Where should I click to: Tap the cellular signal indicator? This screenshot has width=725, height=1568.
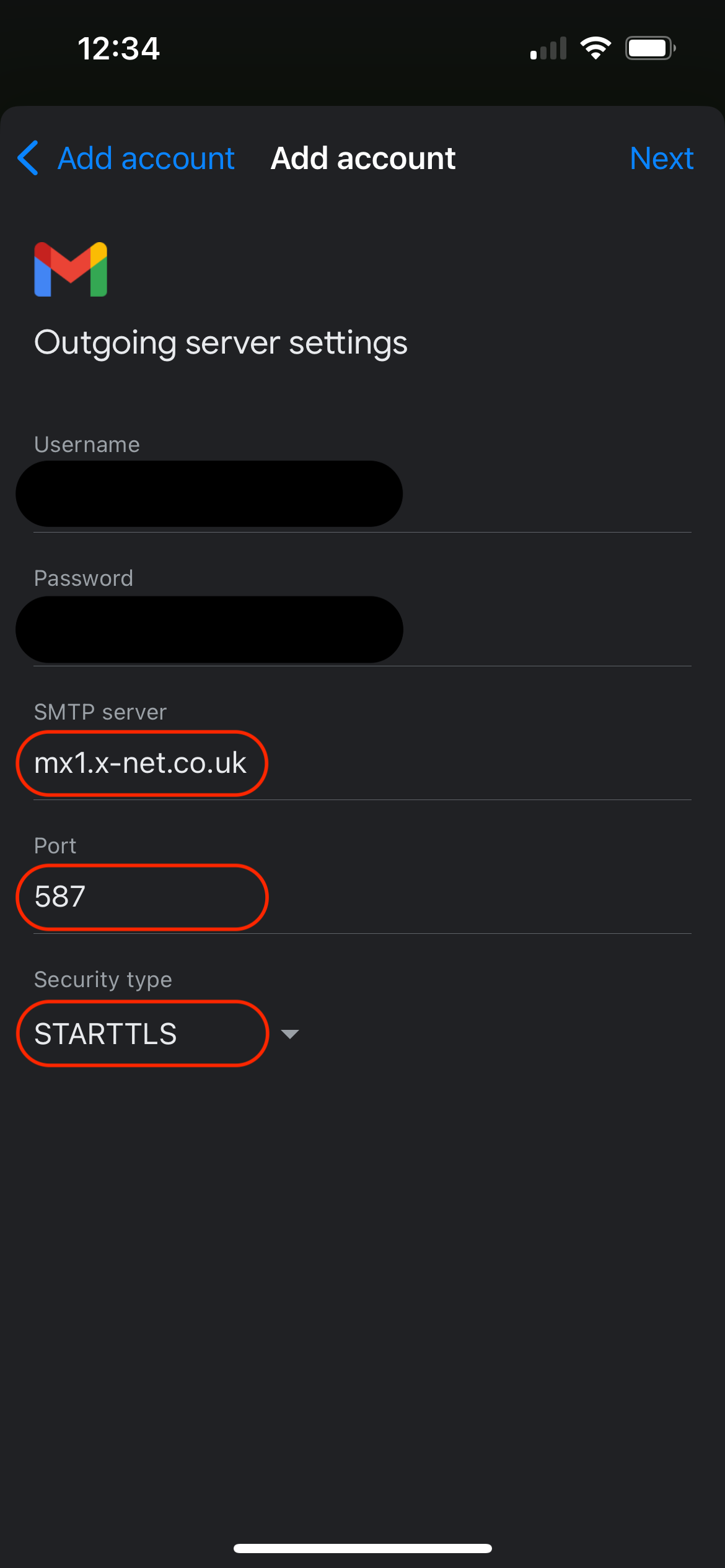pos(548,47)
